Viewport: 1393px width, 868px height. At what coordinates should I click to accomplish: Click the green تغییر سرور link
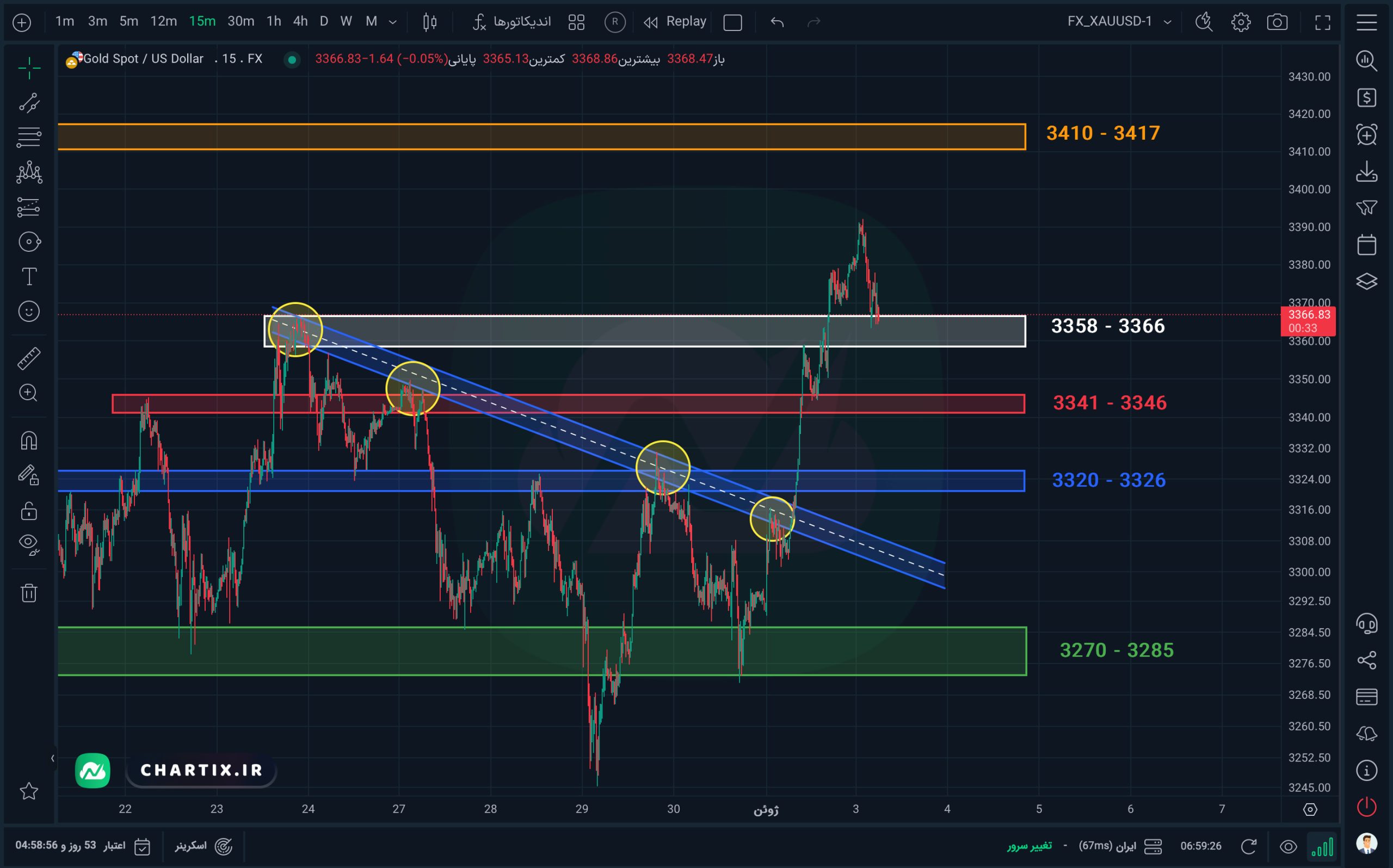coord(1029,846)
